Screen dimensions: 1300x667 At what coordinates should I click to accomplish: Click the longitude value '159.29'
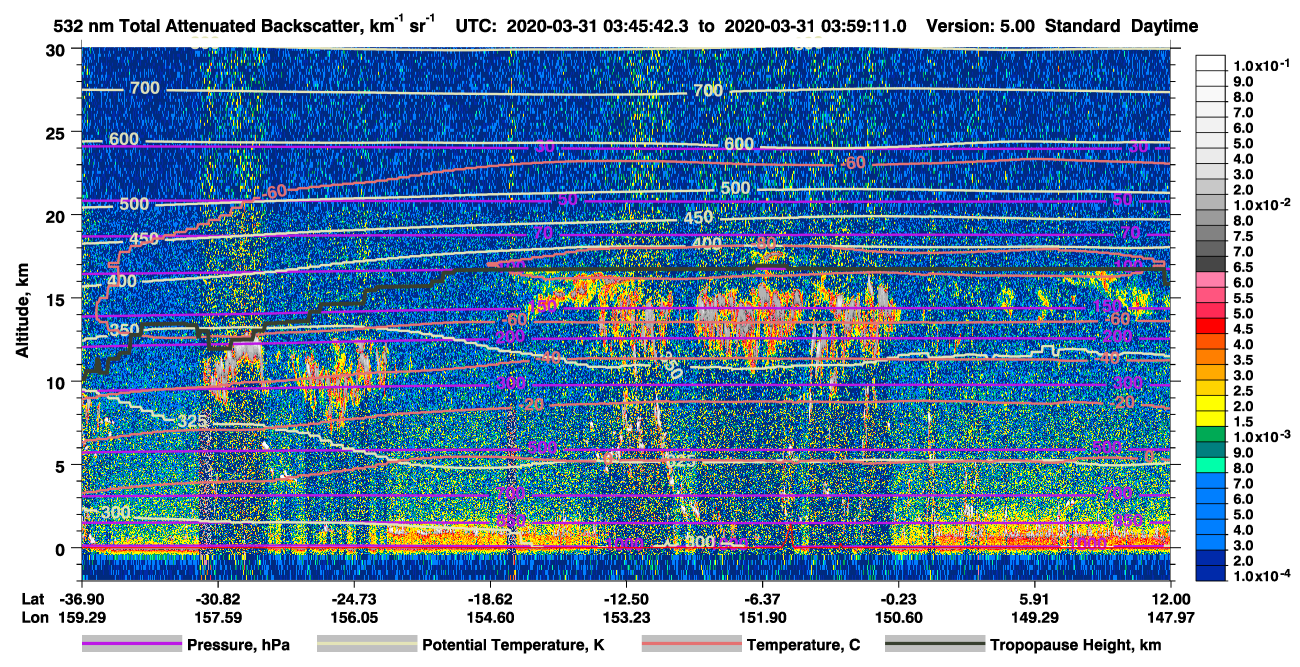(82, 617)
